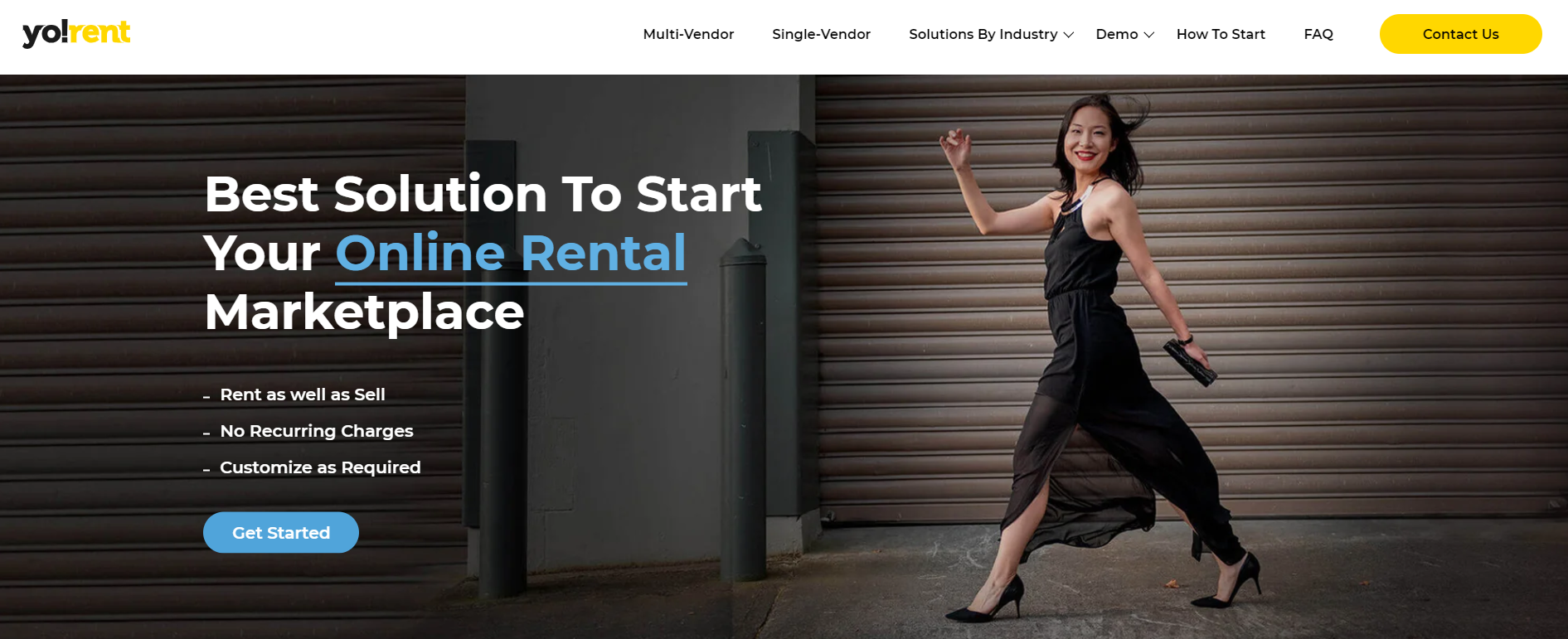
Task: Click the yellow Contact Us button
Action: point(1460,34)
